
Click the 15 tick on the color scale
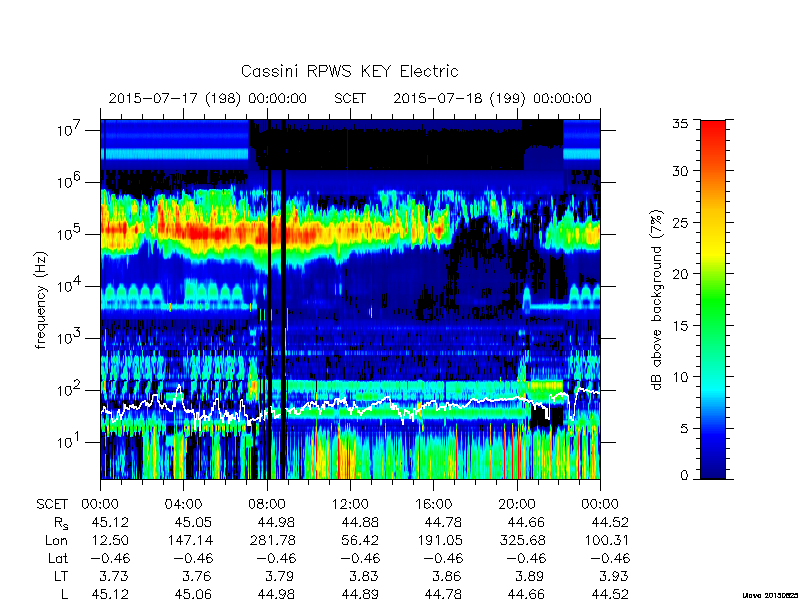click(680, 325)
